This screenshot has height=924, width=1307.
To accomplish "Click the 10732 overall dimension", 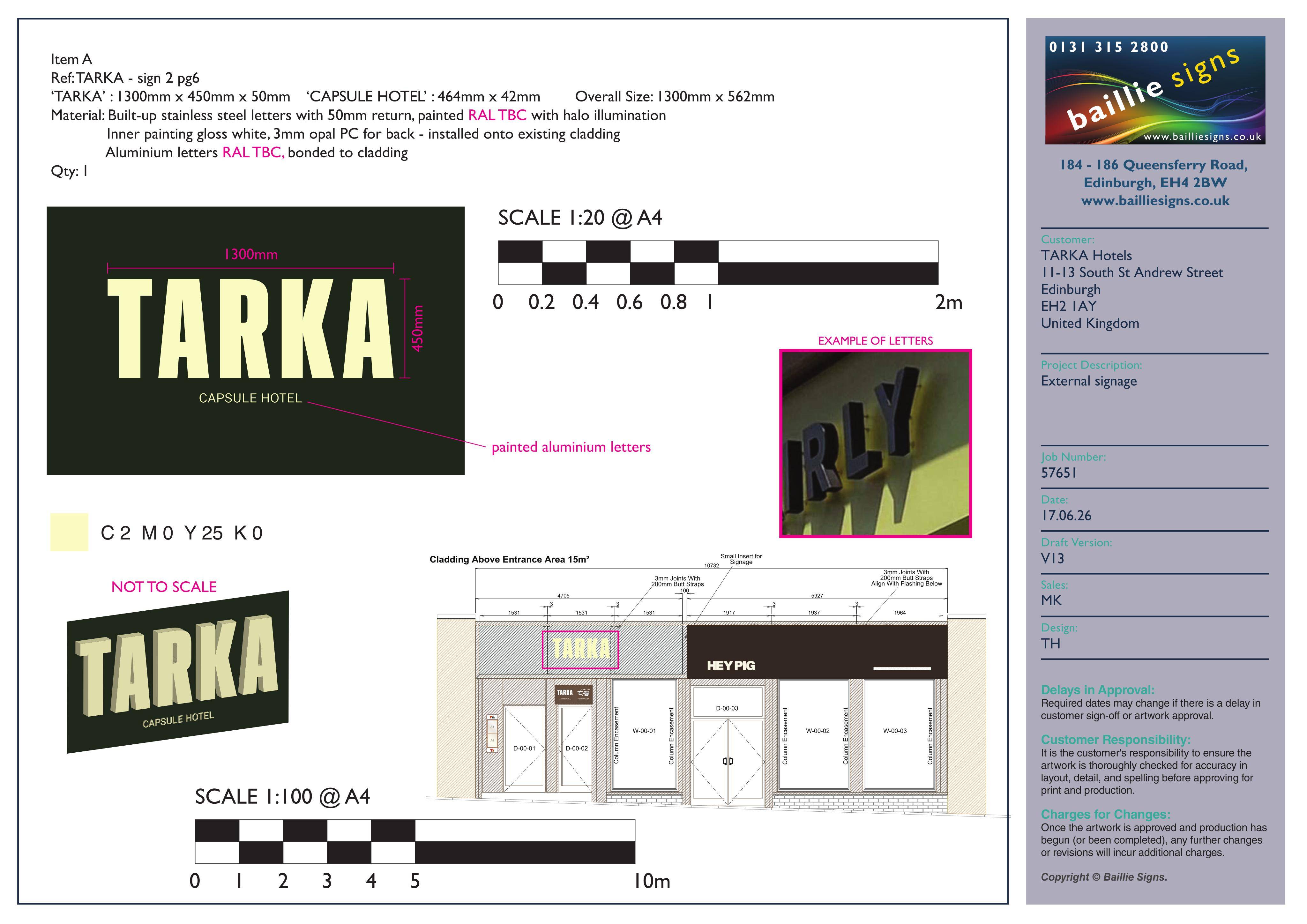I will click(712, 566).
